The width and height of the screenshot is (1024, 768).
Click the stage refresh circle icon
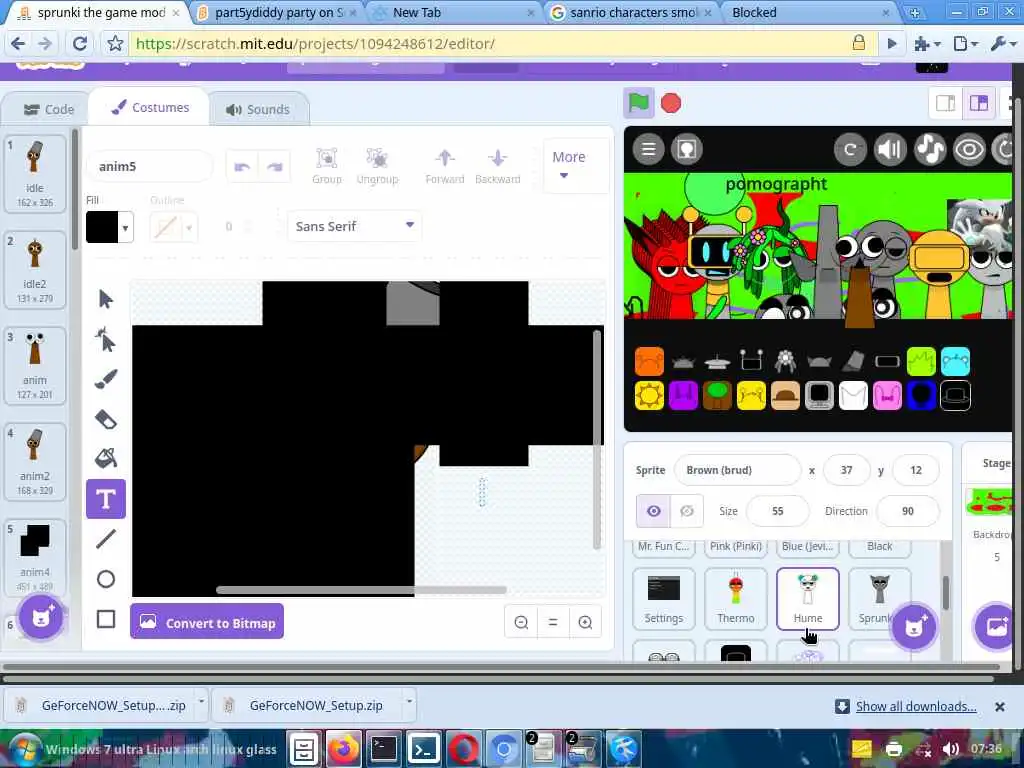[x=850, y=150]
